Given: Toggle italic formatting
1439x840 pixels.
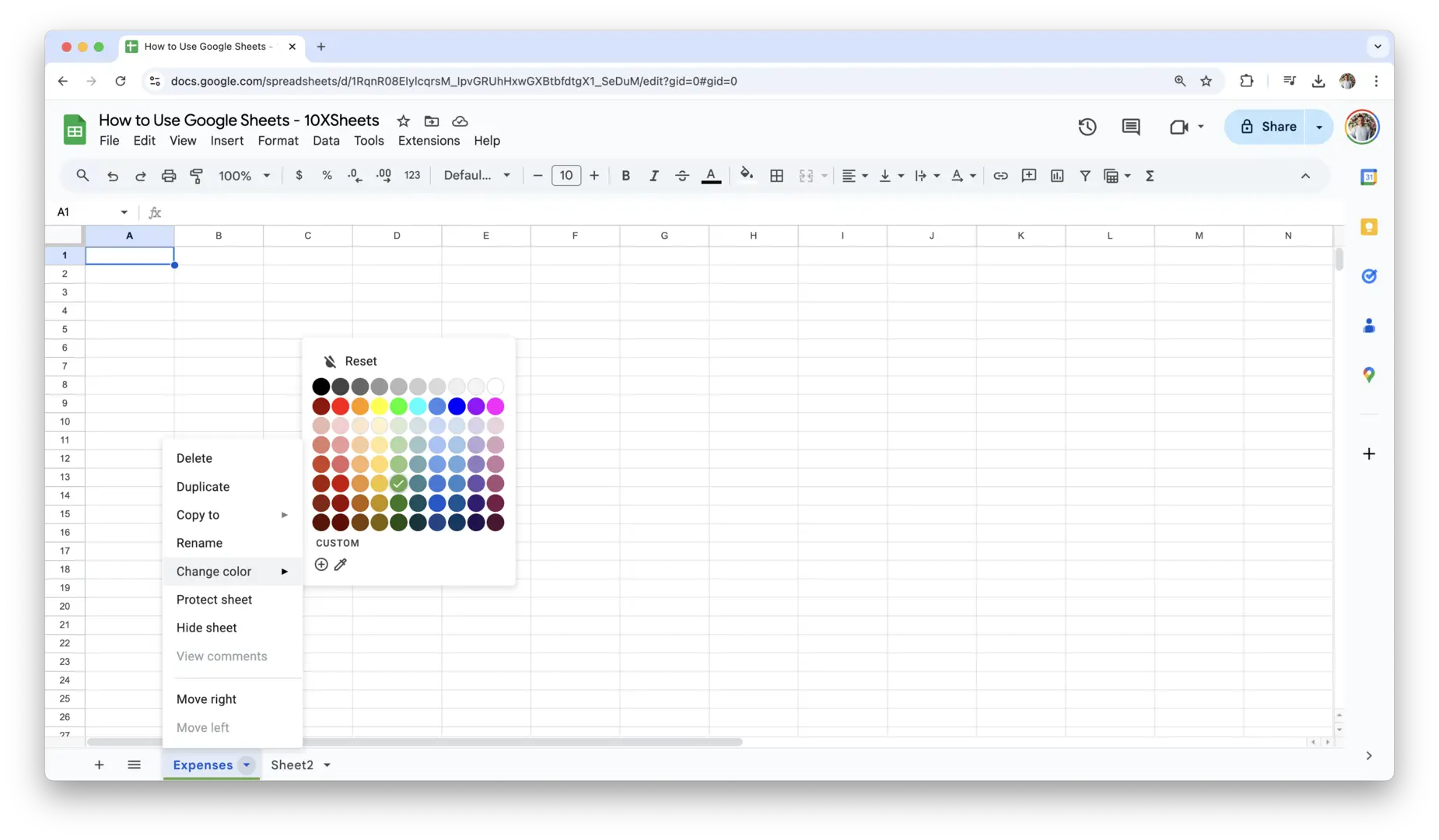Looking at the screenshot, I should pyautogui.click(x=653, y=176).
